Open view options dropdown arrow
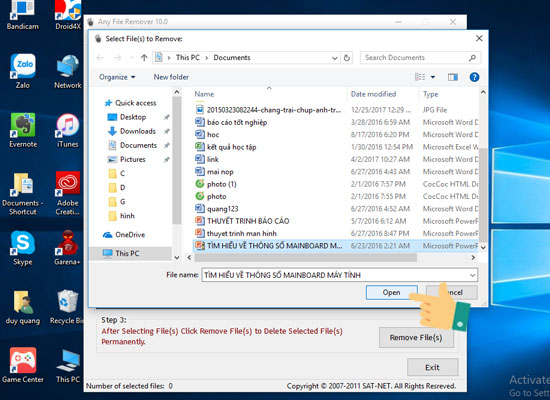 tap(433, 77)
